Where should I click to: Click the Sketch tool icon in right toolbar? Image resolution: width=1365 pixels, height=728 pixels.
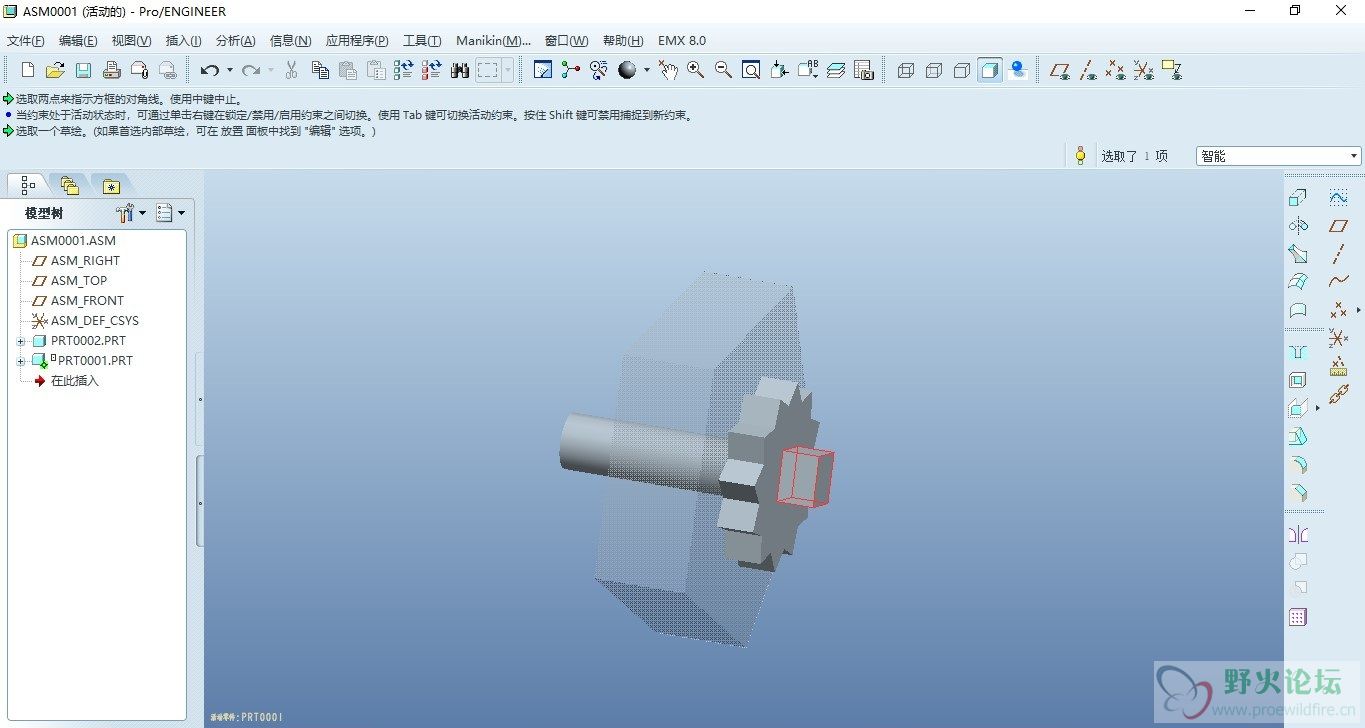[1339, 198]
